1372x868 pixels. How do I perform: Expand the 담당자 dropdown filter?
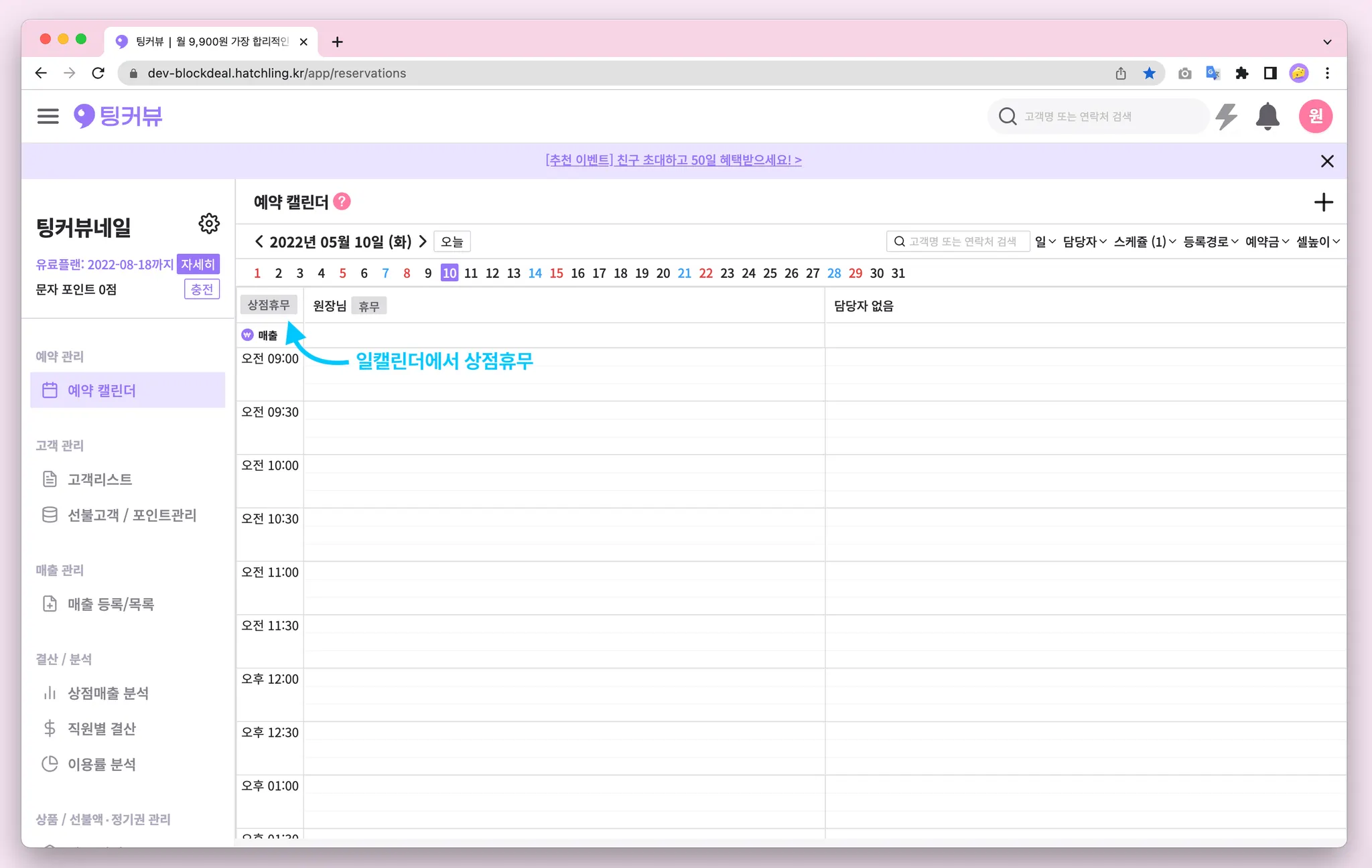[1084, 242]
